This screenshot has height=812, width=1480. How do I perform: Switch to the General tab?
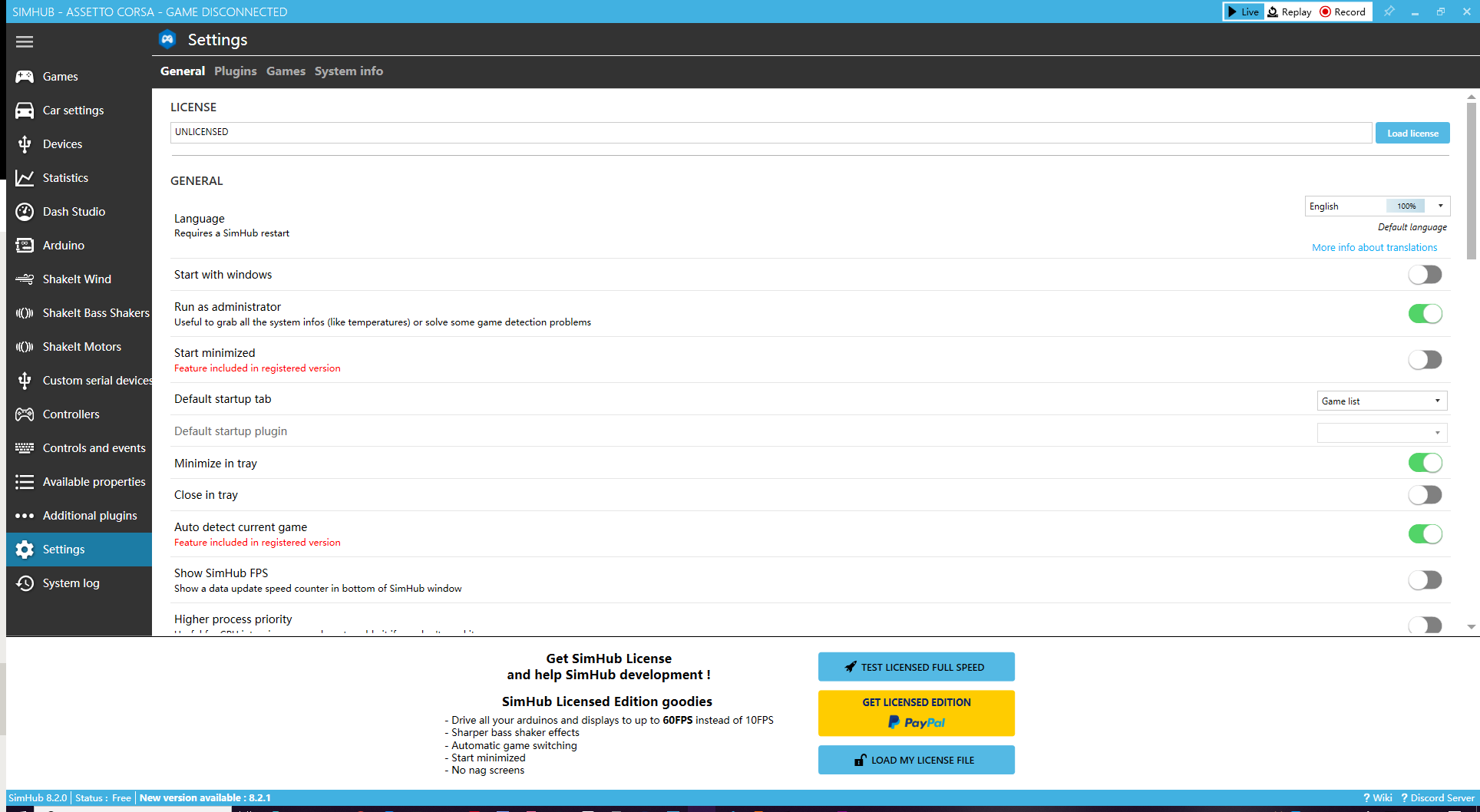pos(183,71)
